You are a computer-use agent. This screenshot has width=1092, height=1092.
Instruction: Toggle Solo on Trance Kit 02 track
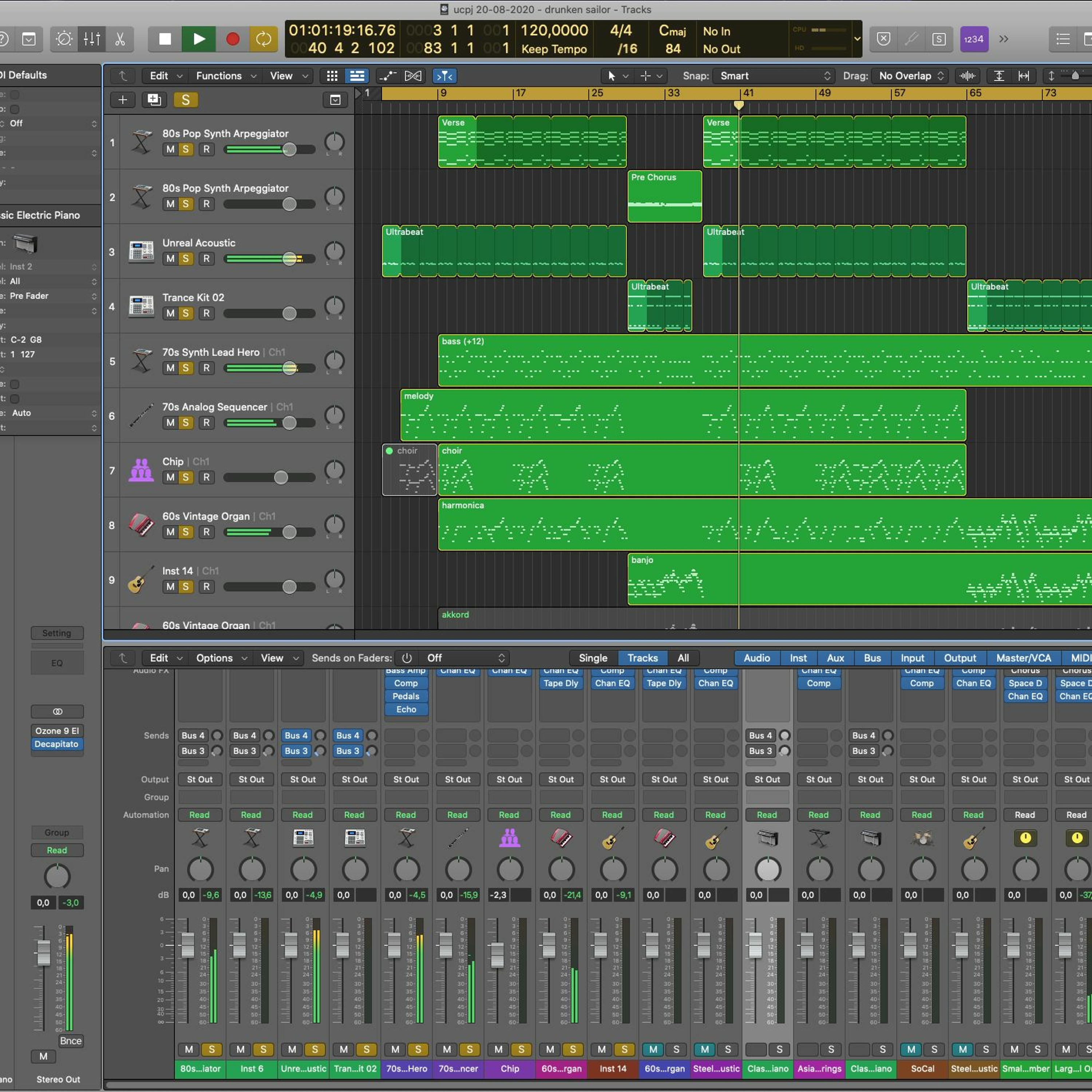pos(185,314)
